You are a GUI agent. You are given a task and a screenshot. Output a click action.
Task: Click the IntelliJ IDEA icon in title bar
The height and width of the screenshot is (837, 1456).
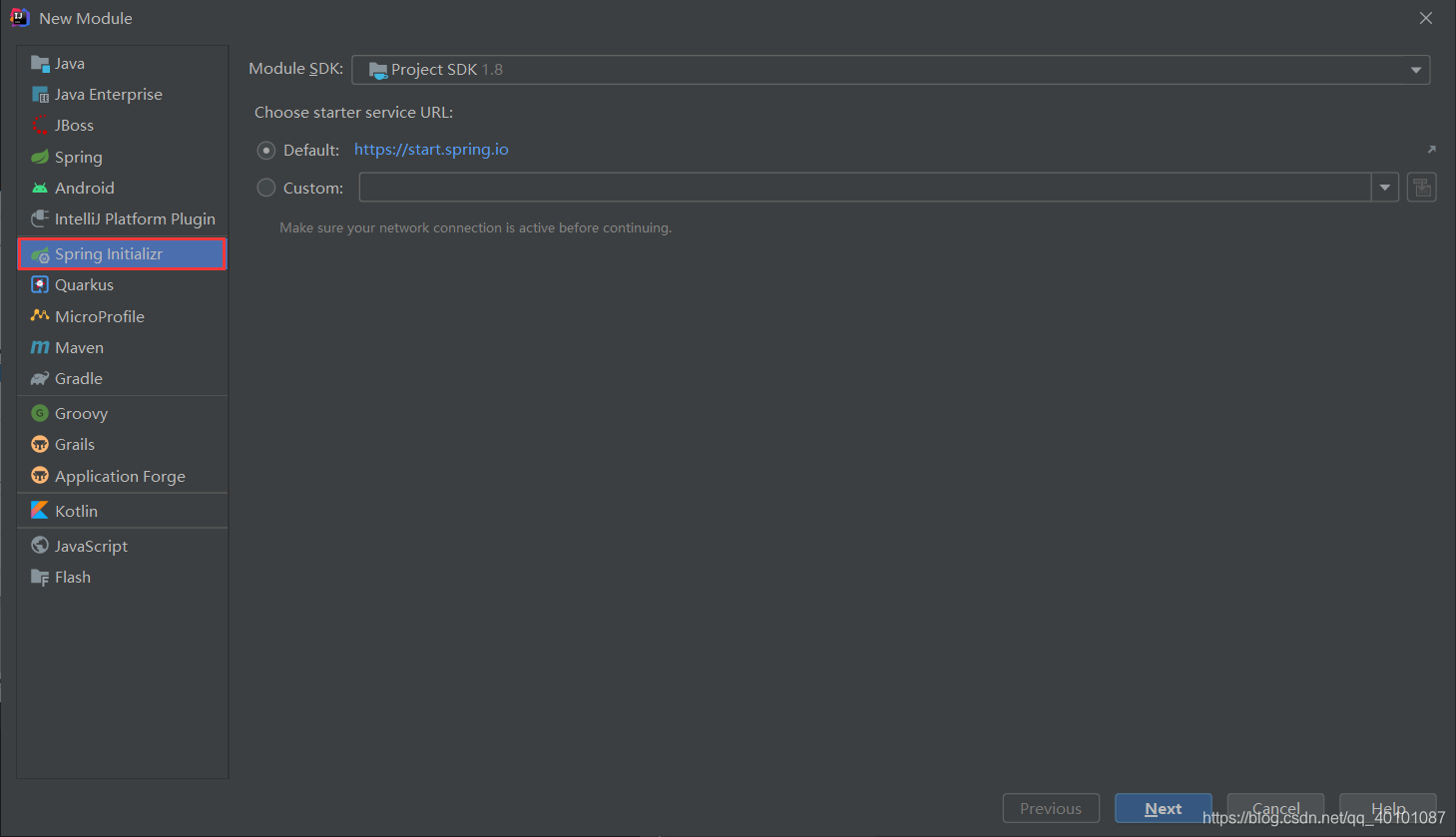pyautogui.click(x=19, y=18)
